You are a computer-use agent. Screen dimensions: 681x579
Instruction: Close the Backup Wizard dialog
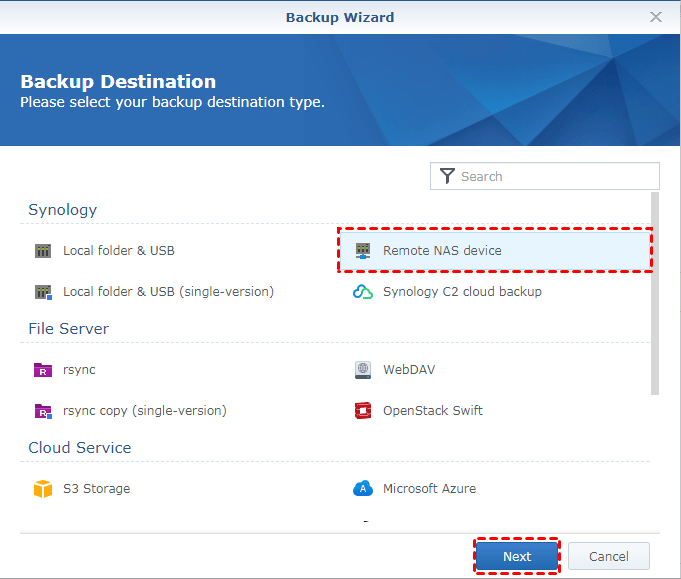(x=656, y=17)
